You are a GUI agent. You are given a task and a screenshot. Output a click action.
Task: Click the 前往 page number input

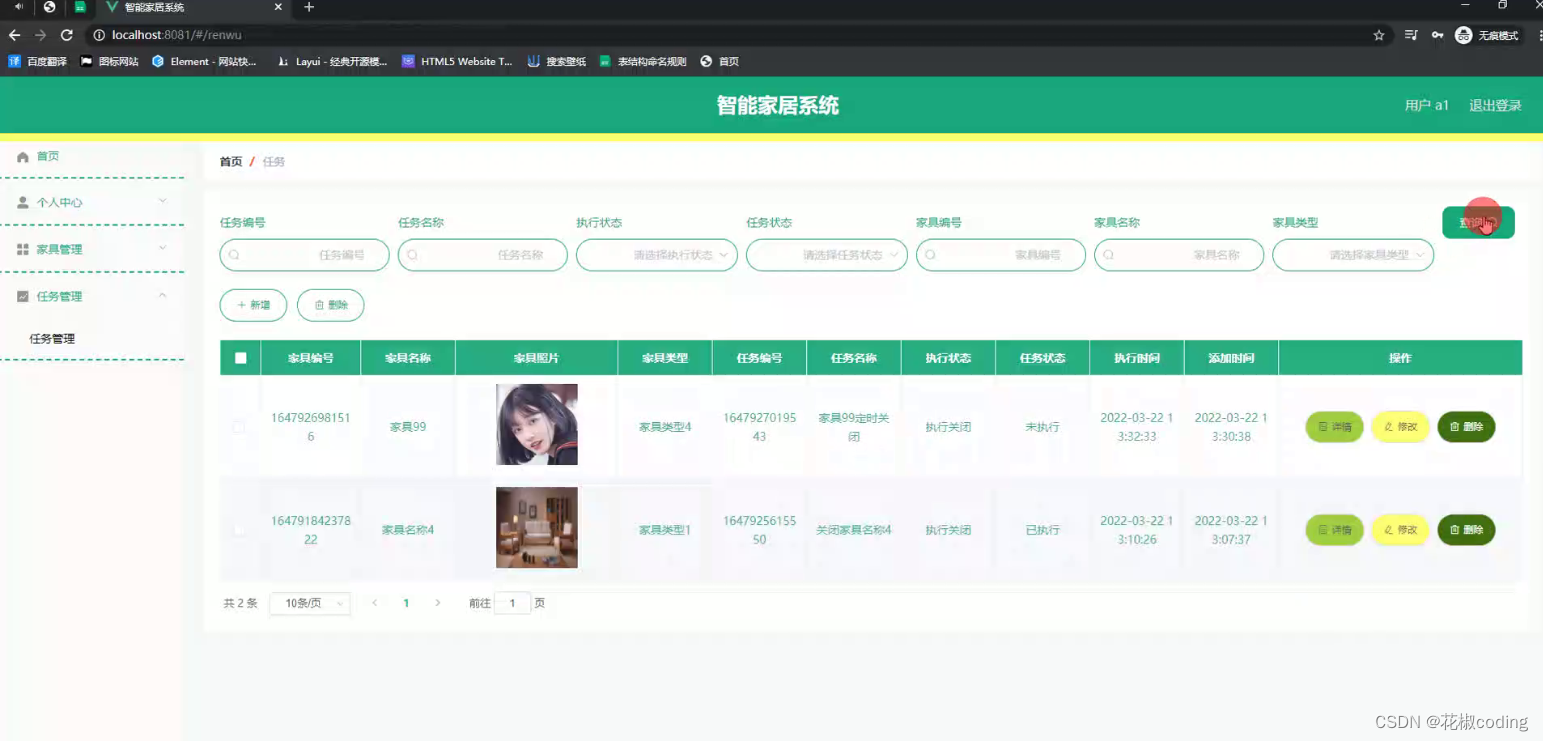512,603
